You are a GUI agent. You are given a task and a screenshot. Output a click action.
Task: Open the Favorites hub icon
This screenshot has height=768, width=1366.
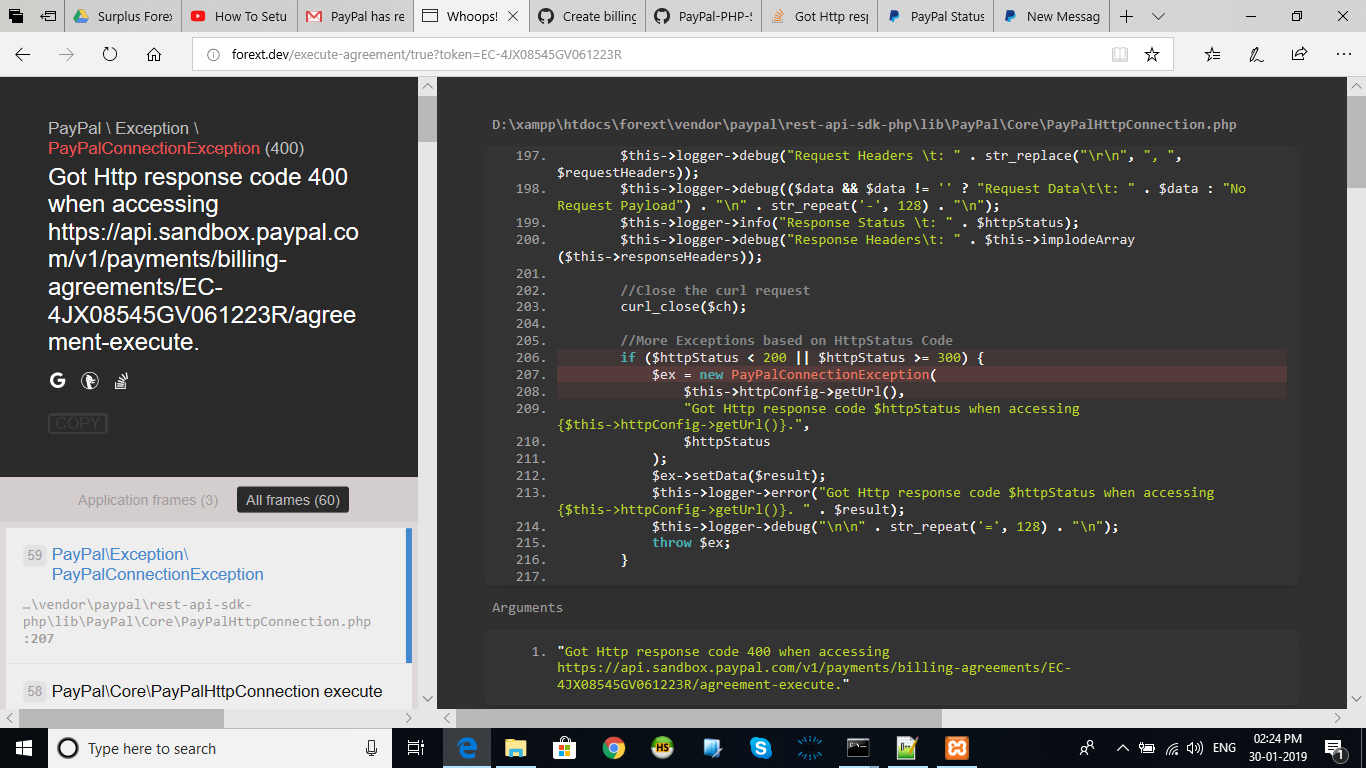coord(1212,55)
